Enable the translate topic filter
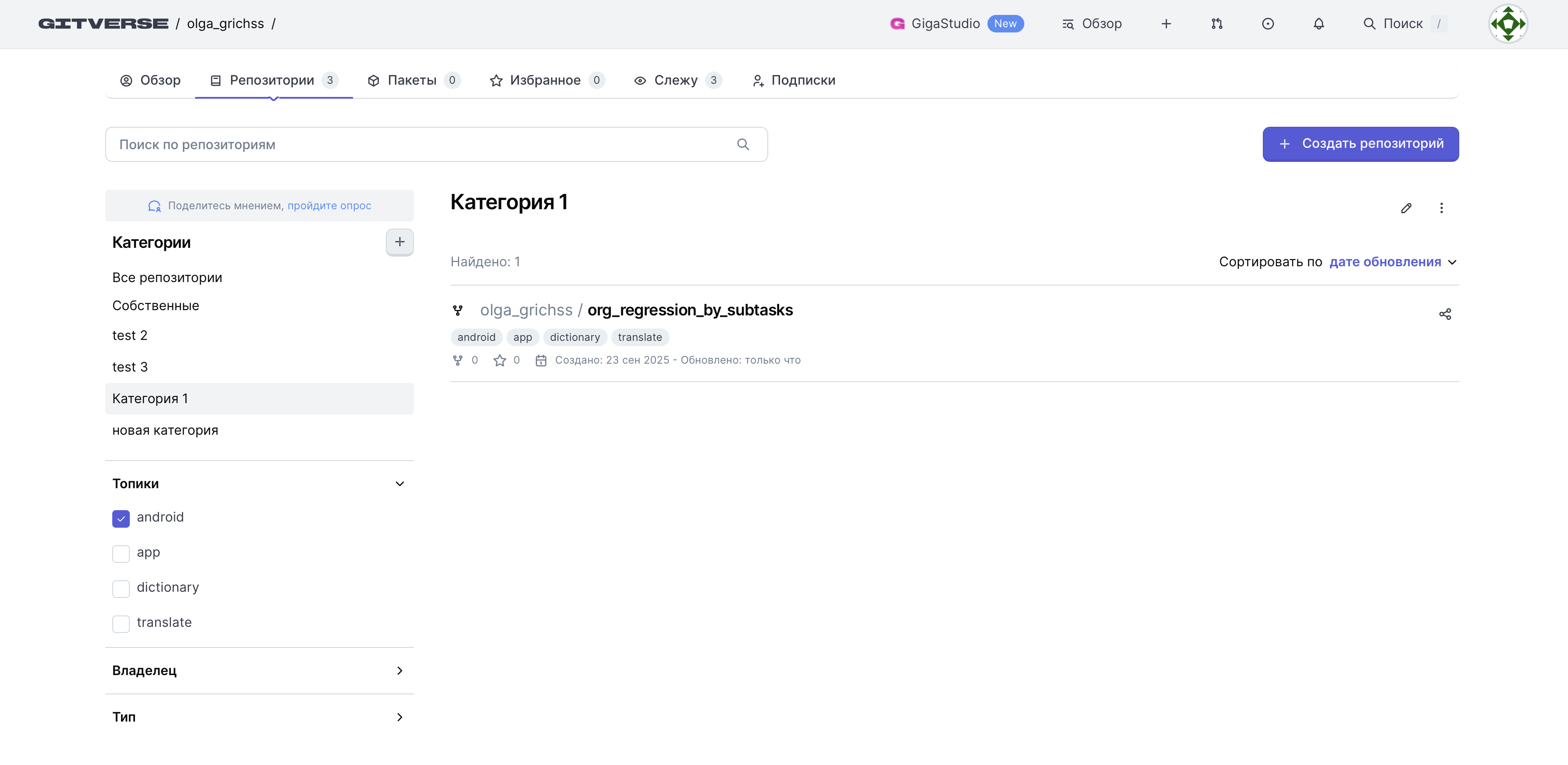The image size is (1568, 765). click(121, 624)
